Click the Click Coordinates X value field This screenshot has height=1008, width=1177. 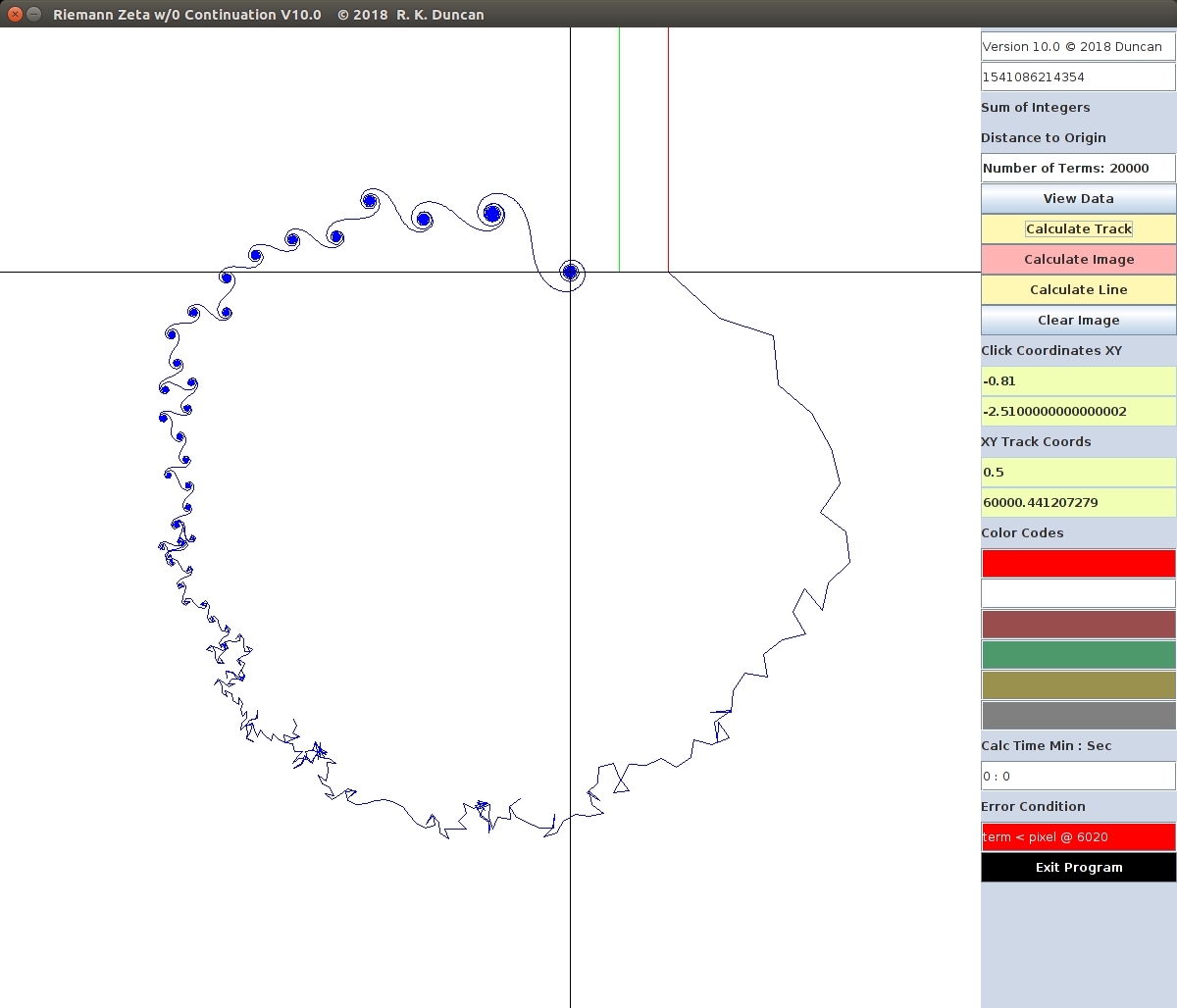tap(1078, 380)
